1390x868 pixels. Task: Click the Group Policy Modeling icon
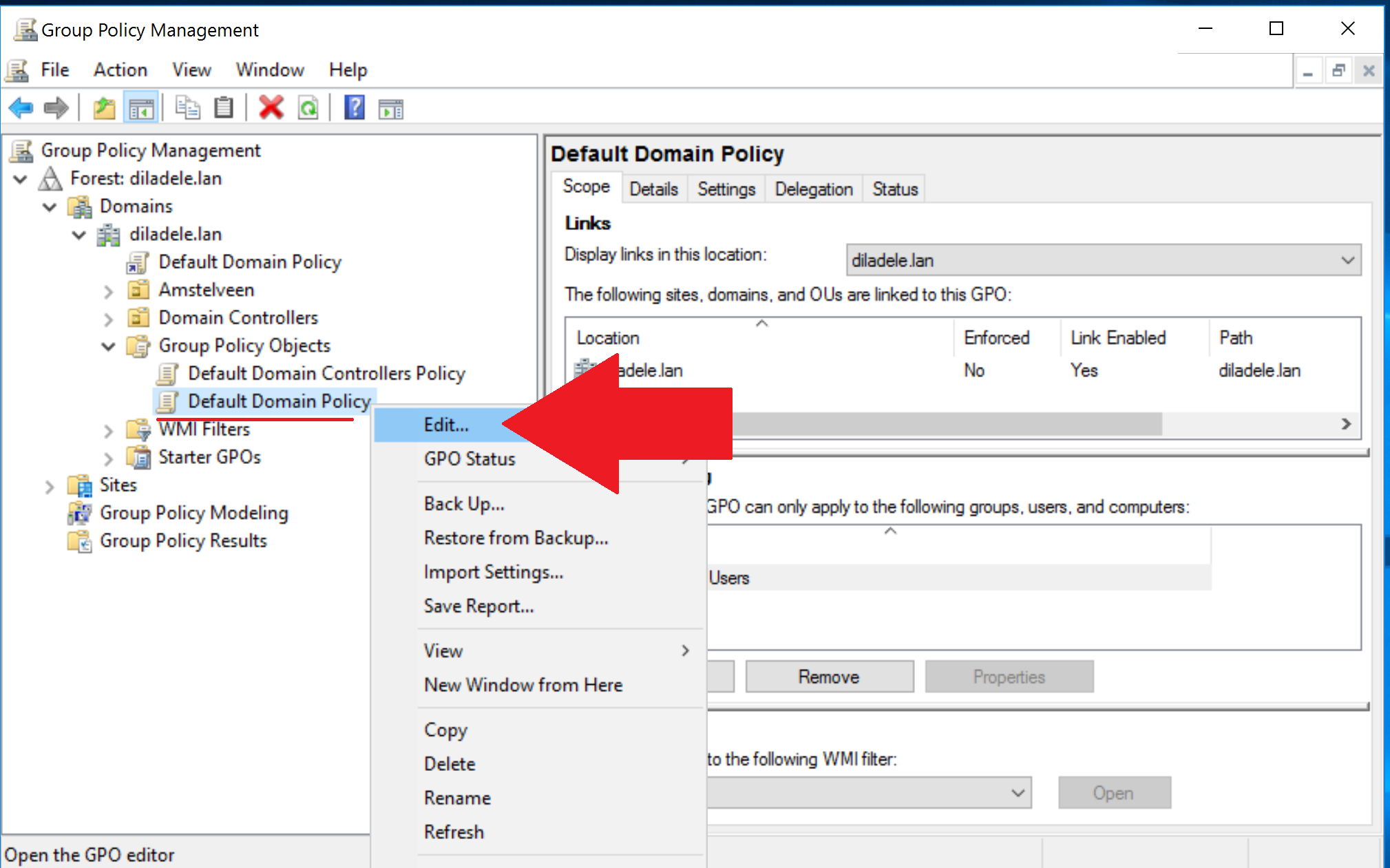point(80,513)
